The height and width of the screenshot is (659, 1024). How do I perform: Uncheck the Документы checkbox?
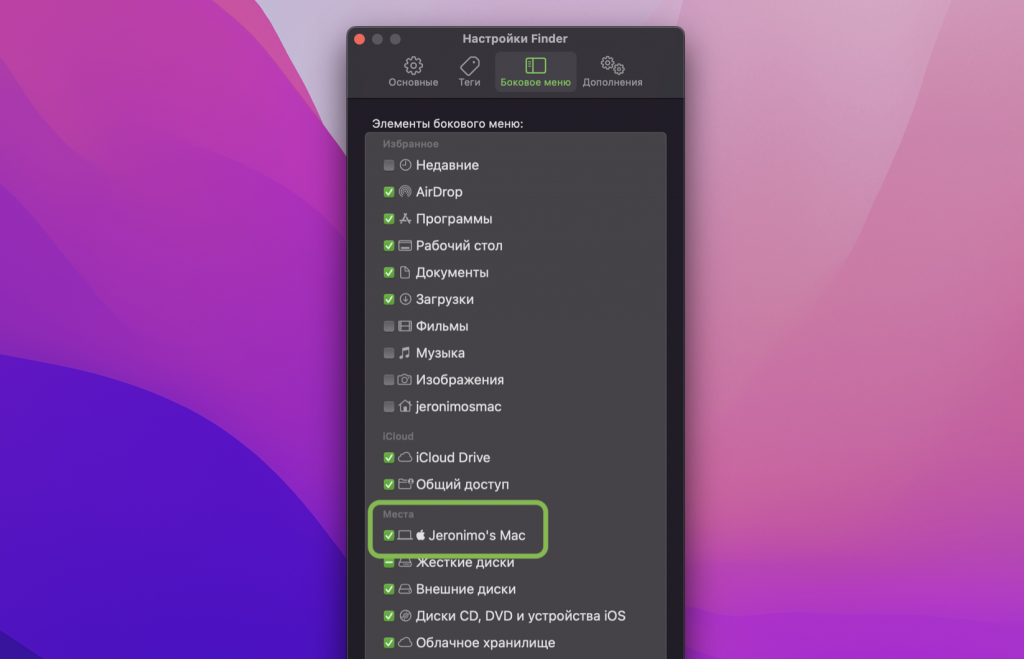[x=389, y=272]
